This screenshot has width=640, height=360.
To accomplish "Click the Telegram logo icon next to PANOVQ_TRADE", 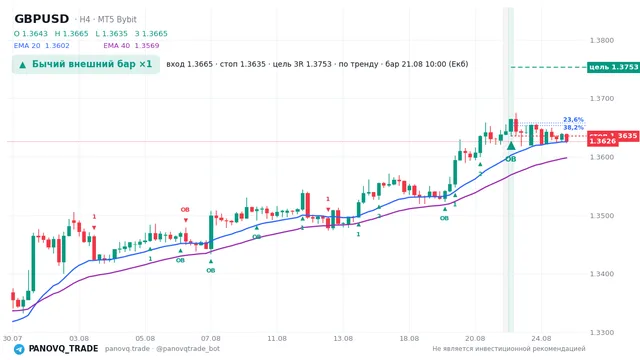I will 19,349.
